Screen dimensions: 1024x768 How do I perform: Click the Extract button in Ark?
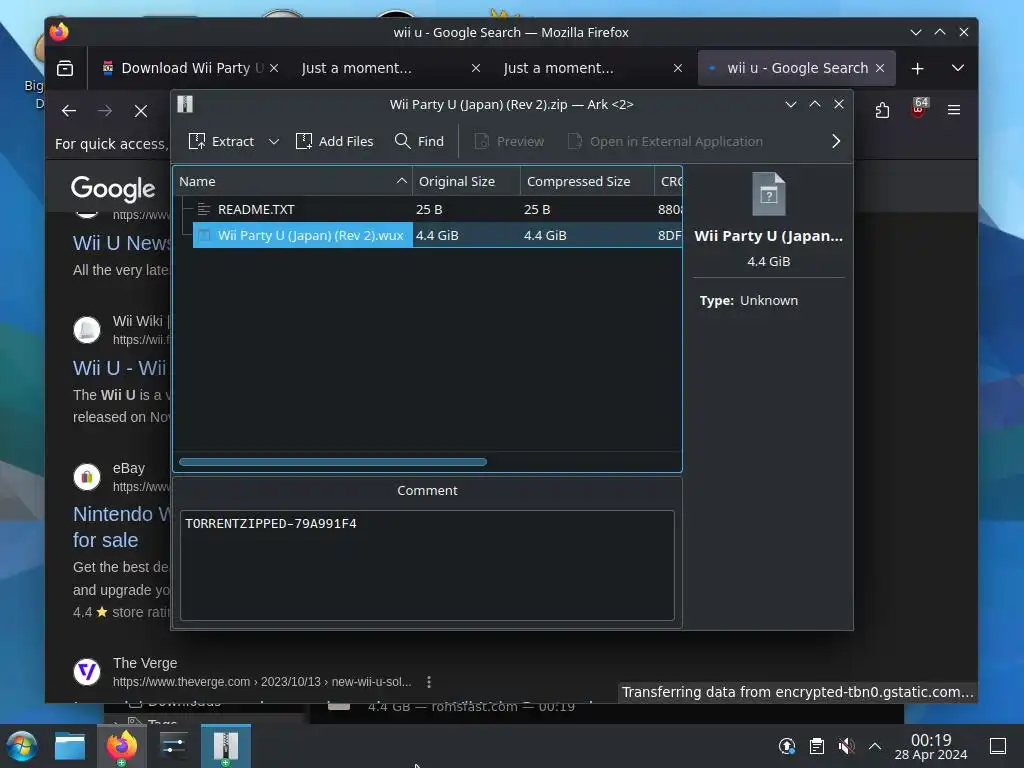click(x=221, y=141)
